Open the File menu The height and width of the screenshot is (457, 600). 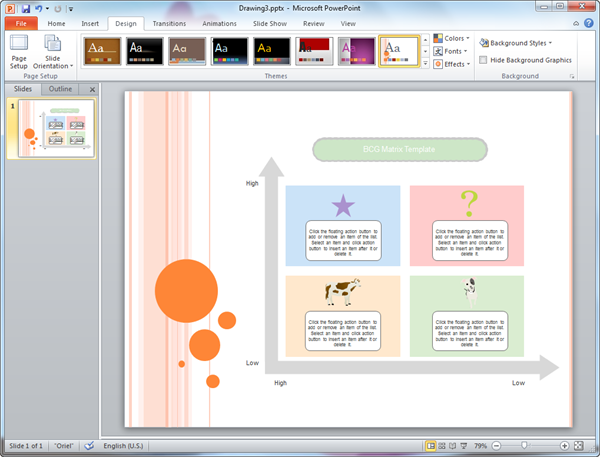pyautogui.click(x=20, y=22)
